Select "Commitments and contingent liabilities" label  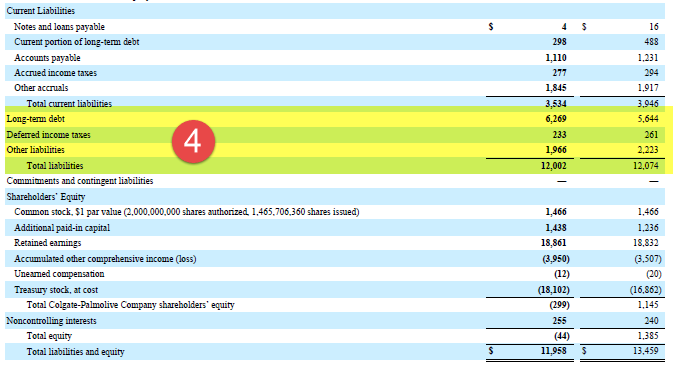(x=80, y=181)
